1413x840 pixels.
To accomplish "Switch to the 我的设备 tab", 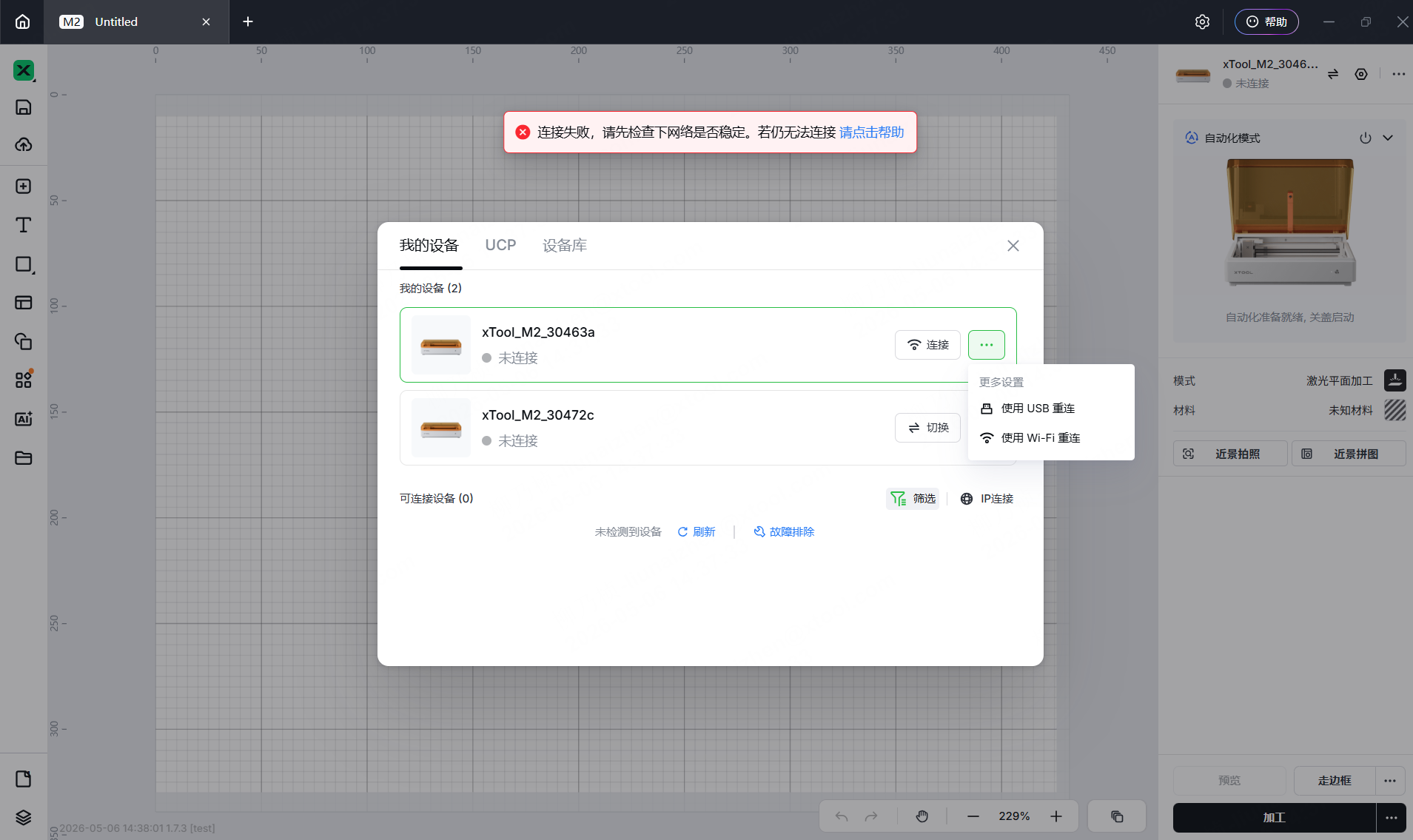I will pos(429,246).
